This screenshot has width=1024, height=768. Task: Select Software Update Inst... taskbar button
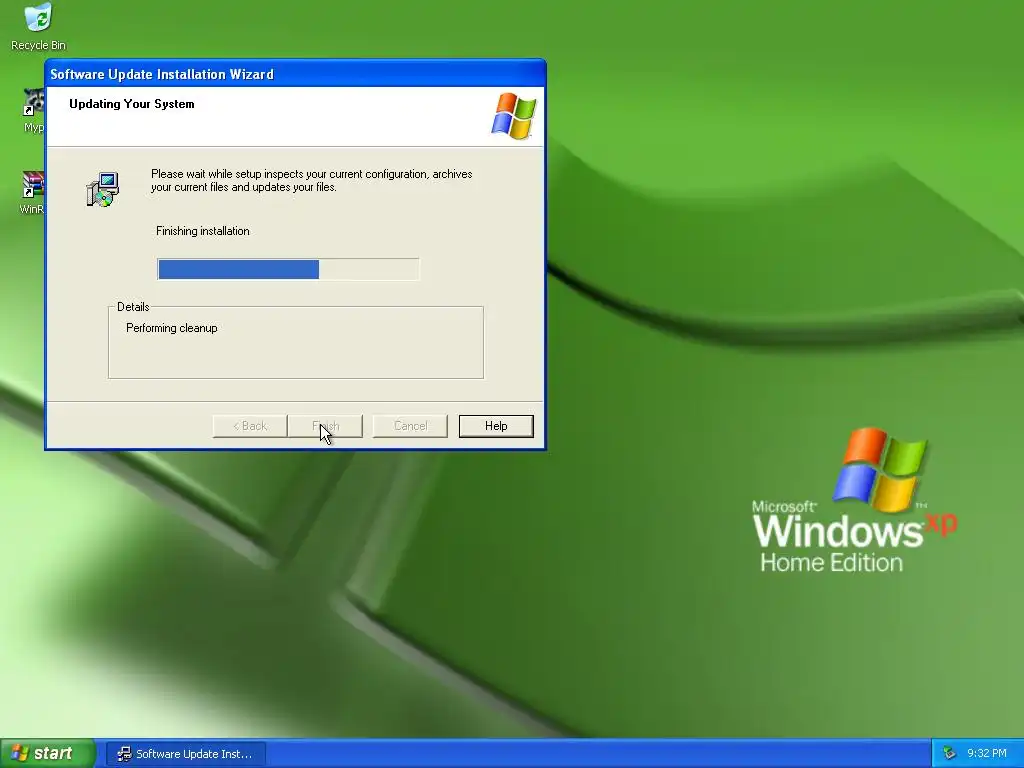pyautogui.click(x=186, y=754)
